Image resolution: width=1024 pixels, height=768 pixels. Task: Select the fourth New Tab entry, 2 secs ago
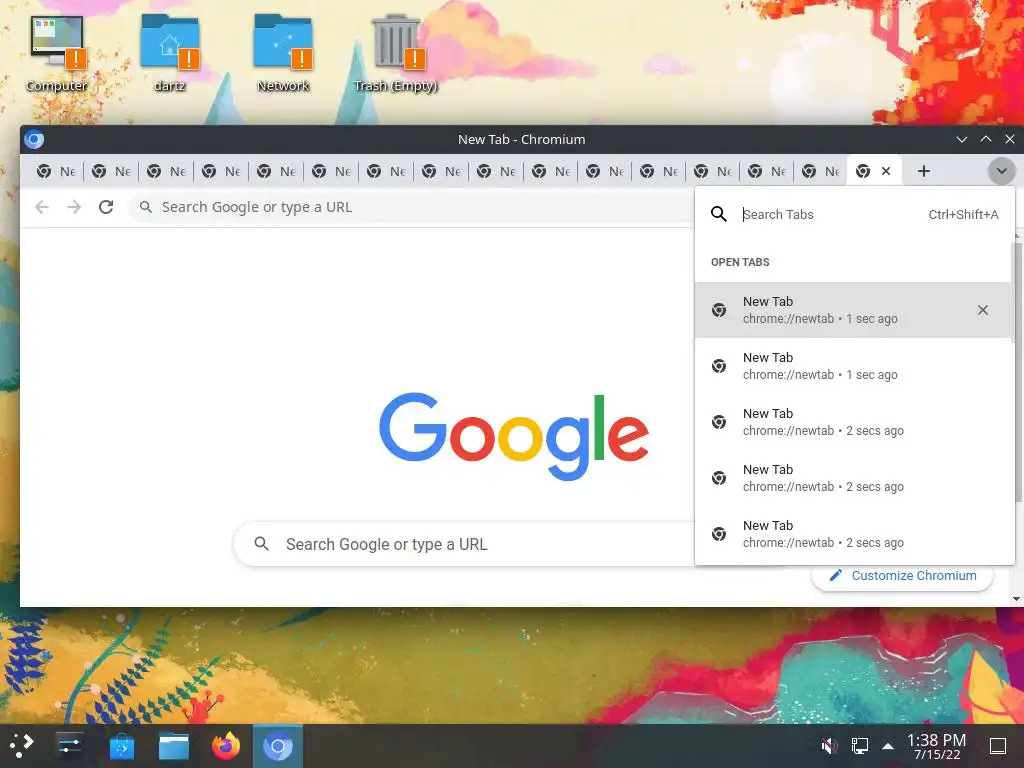pyautogui.click(x=854, y=478)
